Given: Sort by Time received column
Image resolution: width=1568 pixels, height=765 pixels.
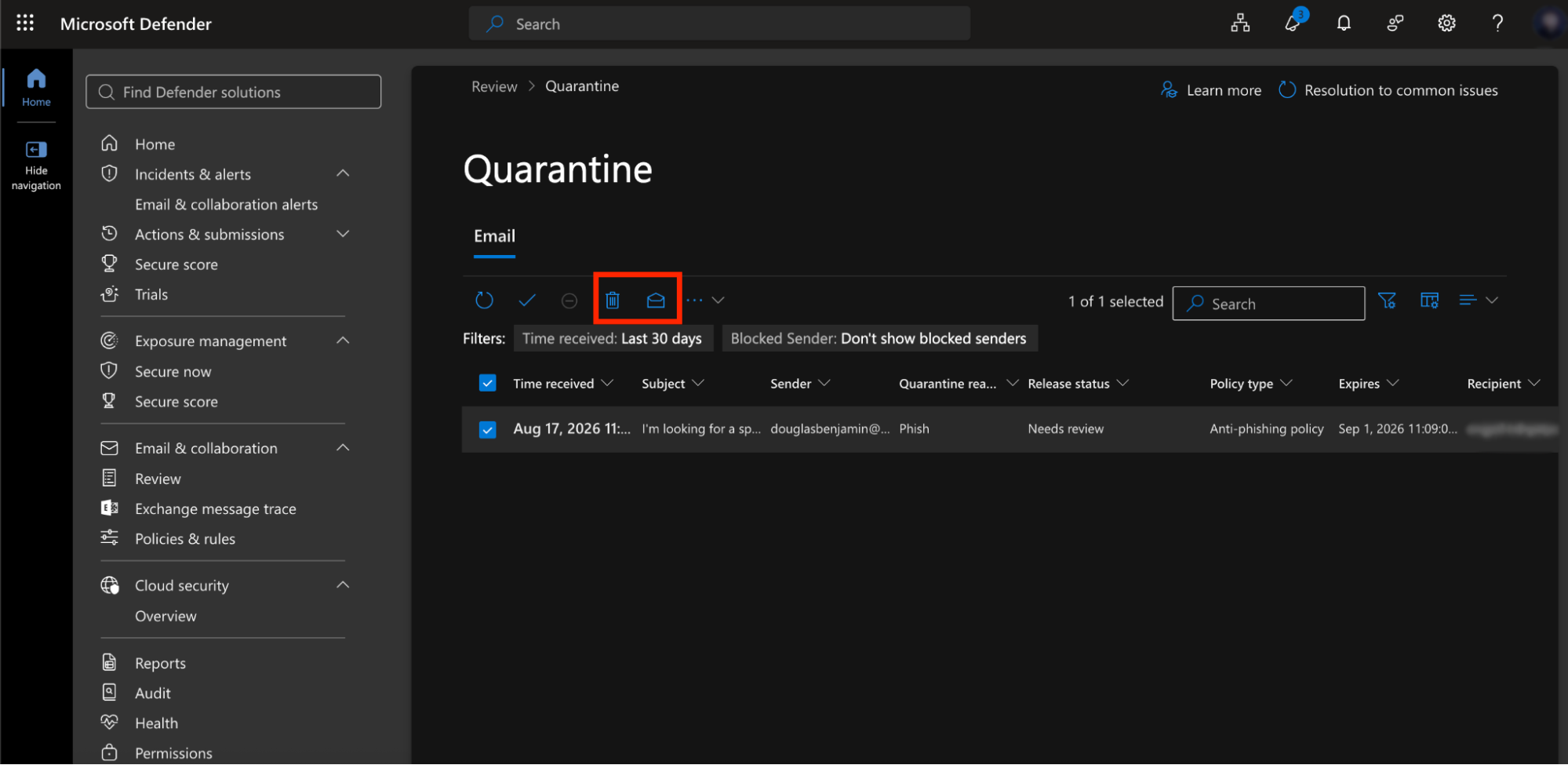Looking at the screenshot, I should click(562, 383).
